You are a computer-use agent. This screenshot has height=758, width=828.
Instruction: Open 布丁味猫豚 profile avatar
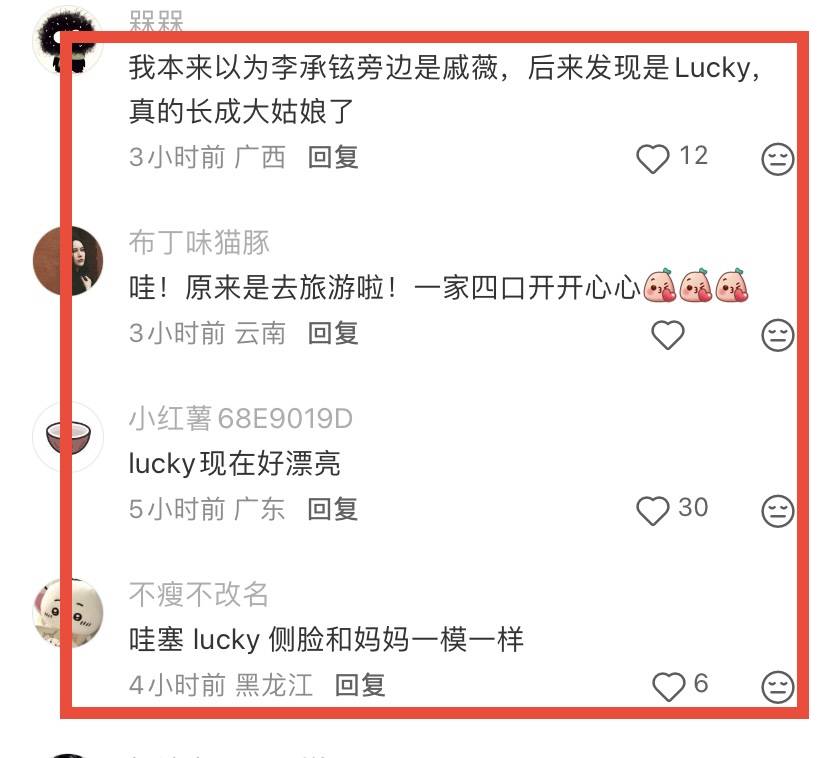(x=68, y=261)
